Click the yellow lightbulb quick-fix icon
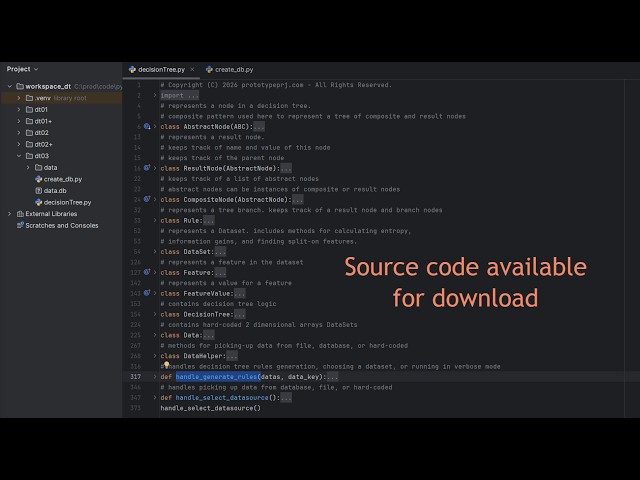Image resolution: width=640 pixels, height=480 pixels. tap(167, 364)
